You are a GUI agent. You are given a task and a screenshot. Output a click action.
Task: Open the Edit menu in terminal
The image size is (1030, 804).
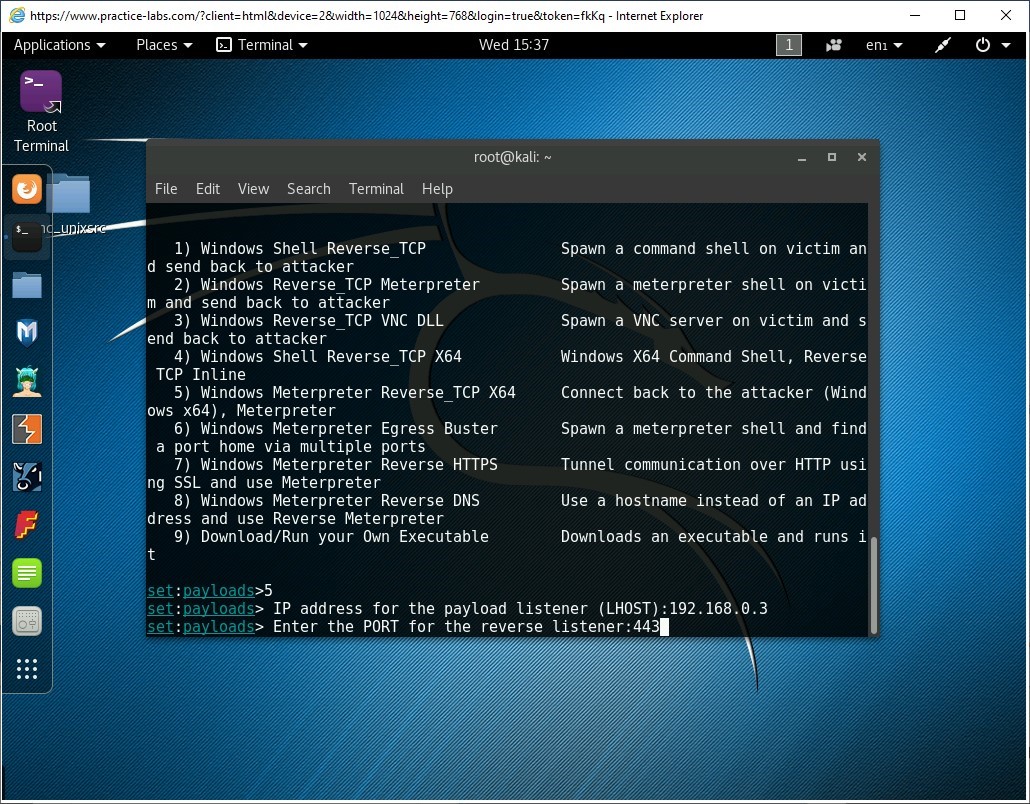[x=208, y=189]
